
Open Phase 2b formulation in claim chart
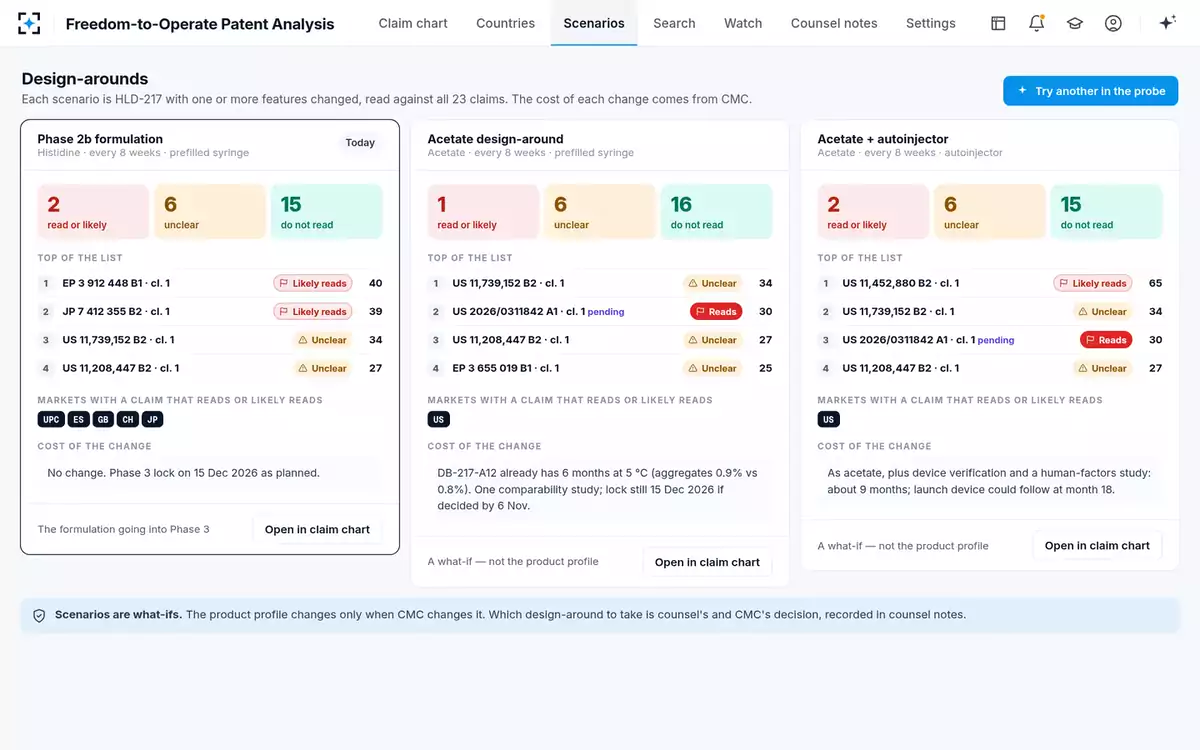click(317, 529)
